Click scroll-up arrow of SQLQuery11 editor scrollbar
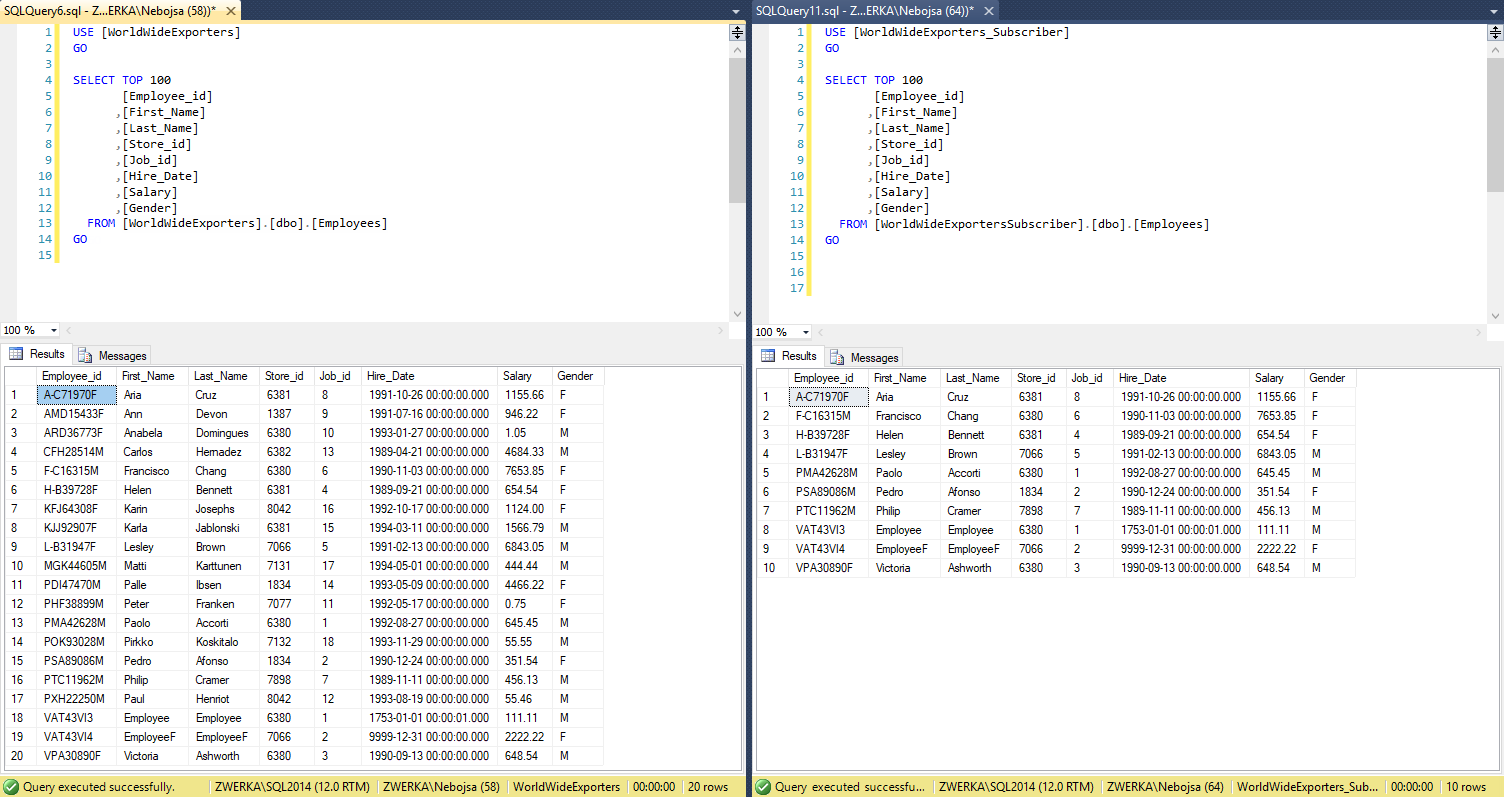 click(1495, 49)
